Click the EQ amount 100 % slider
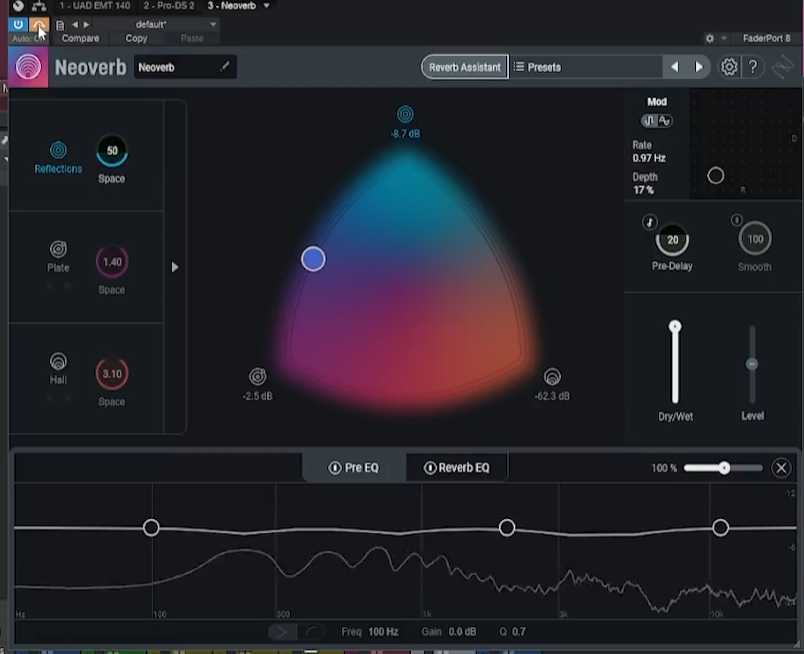This screenshot has height=654, width=804. point(723,467)
